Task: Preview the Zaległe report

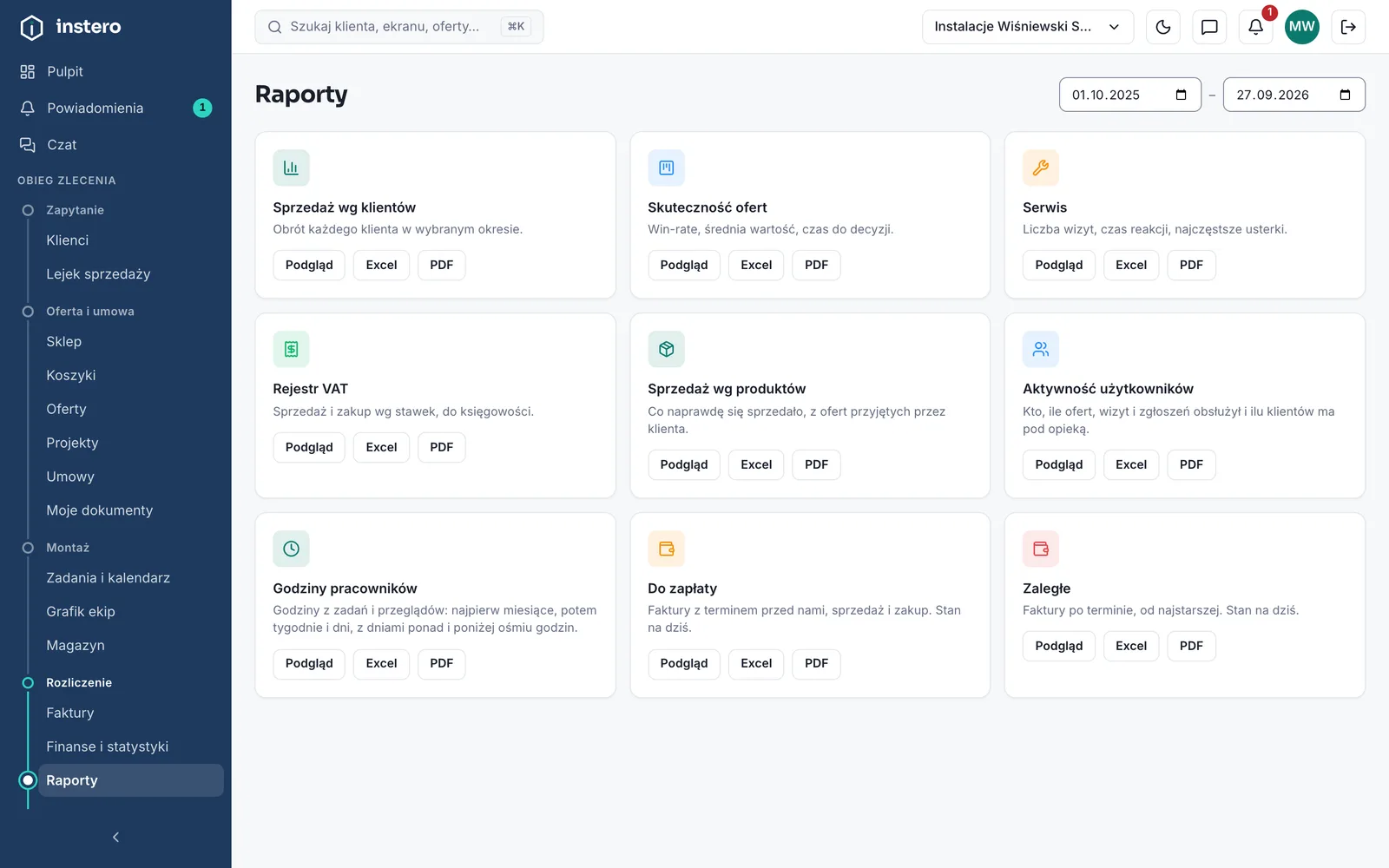Action: 1059,646
